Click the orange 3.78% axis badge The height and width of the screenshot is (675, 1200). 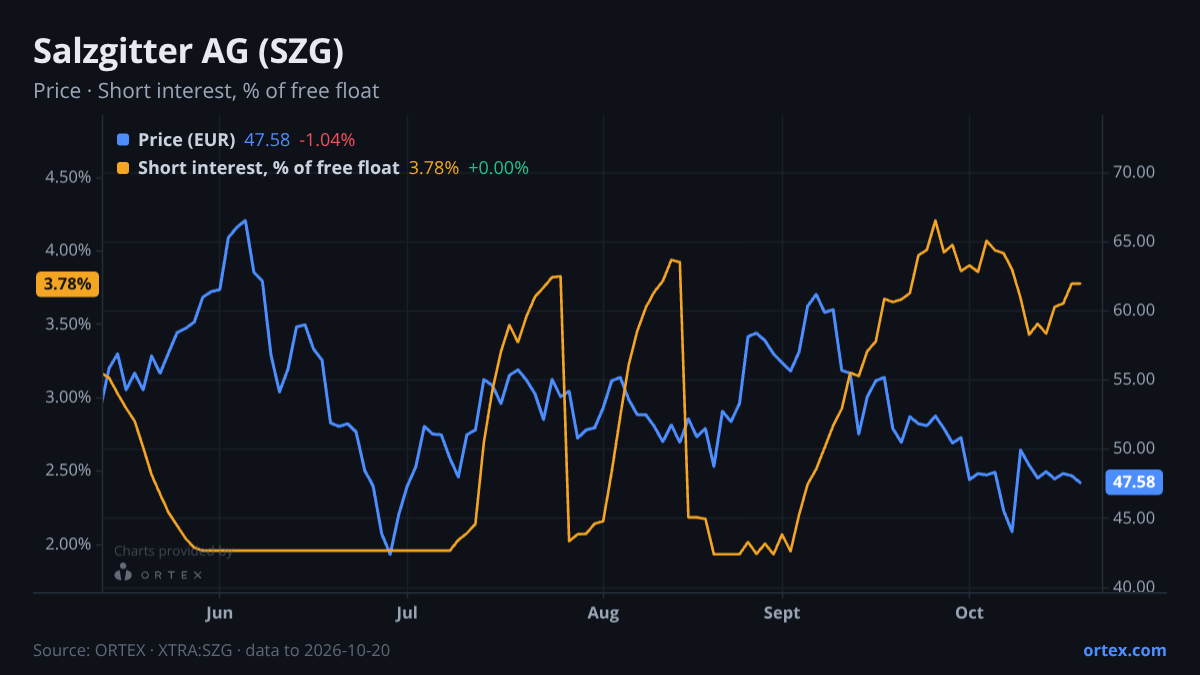(67, 284)
